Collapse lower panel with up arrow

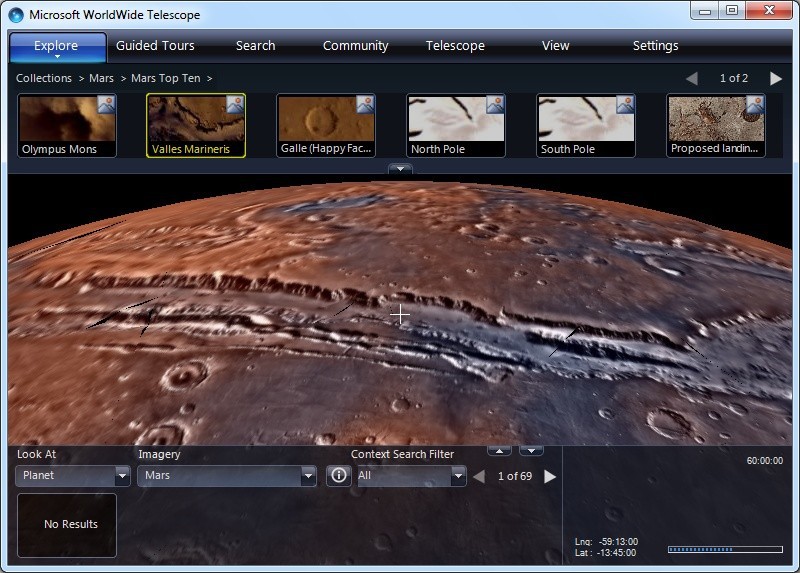pyautogui.click(x=499, y=451)
